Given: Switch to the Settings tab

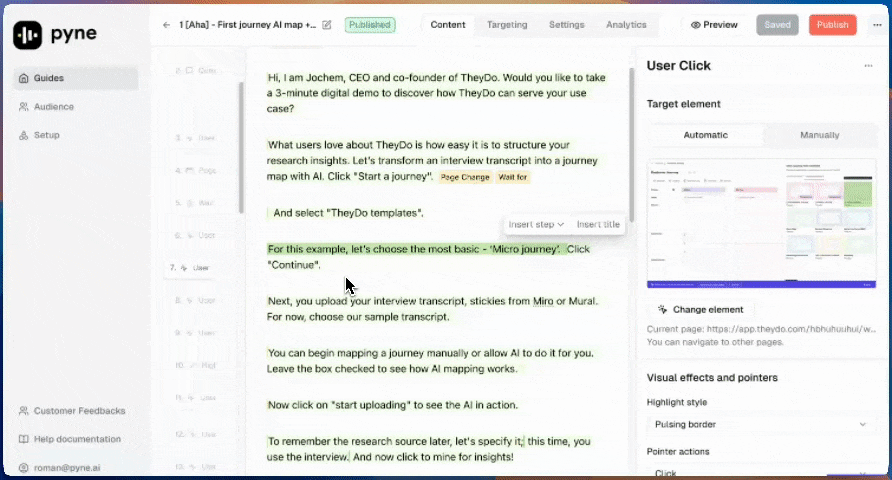Looking at the screenshot, I should (x=567, y=25).
